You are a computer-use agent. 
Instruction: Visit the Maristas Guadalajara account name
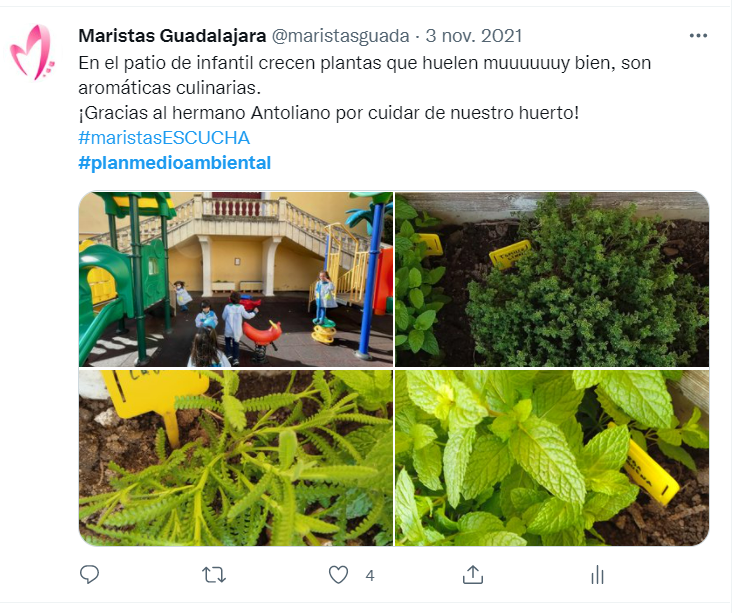pyautogui.click(x=172, y=36)
